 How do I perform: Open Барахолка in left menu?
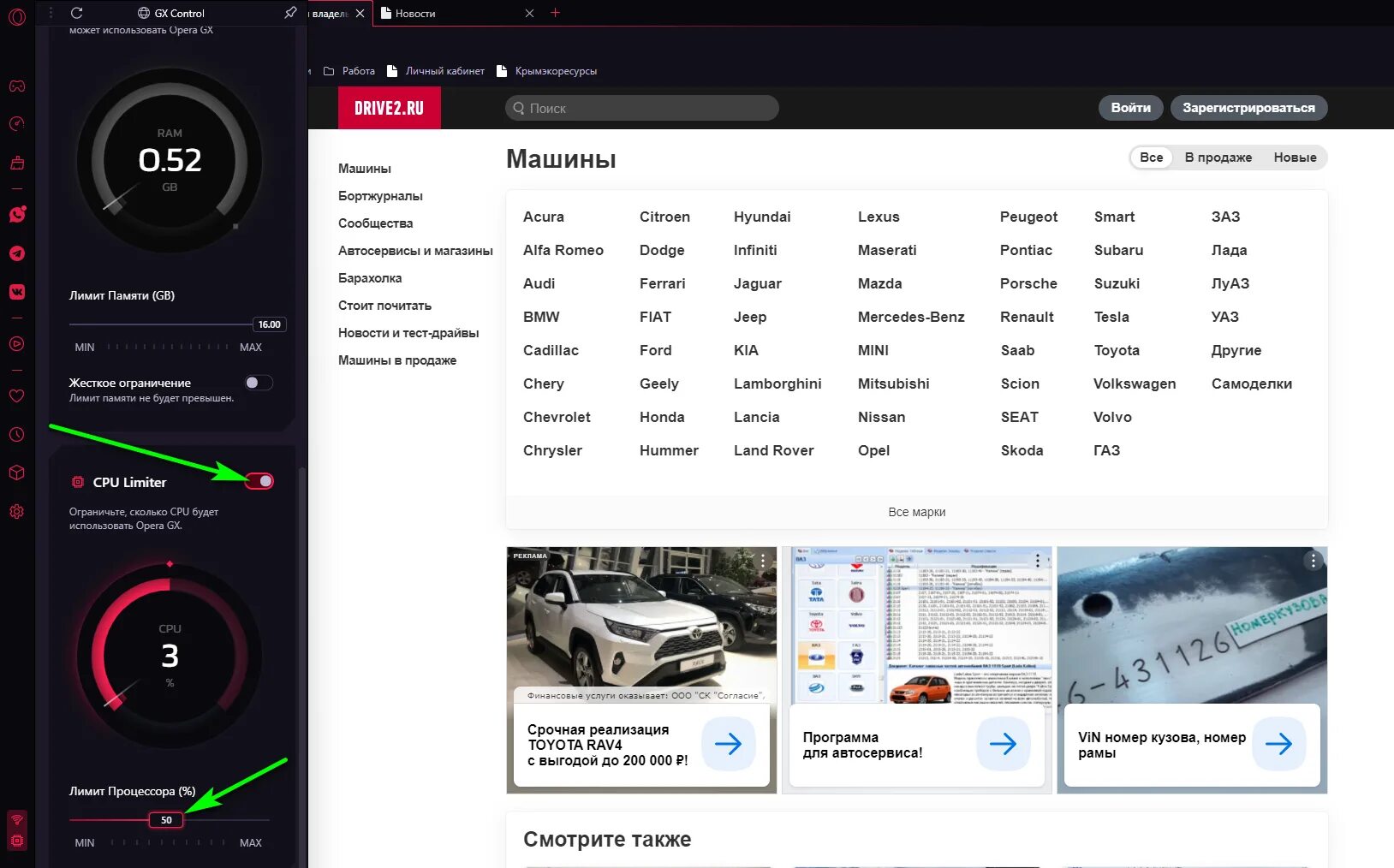pos(370,278)
